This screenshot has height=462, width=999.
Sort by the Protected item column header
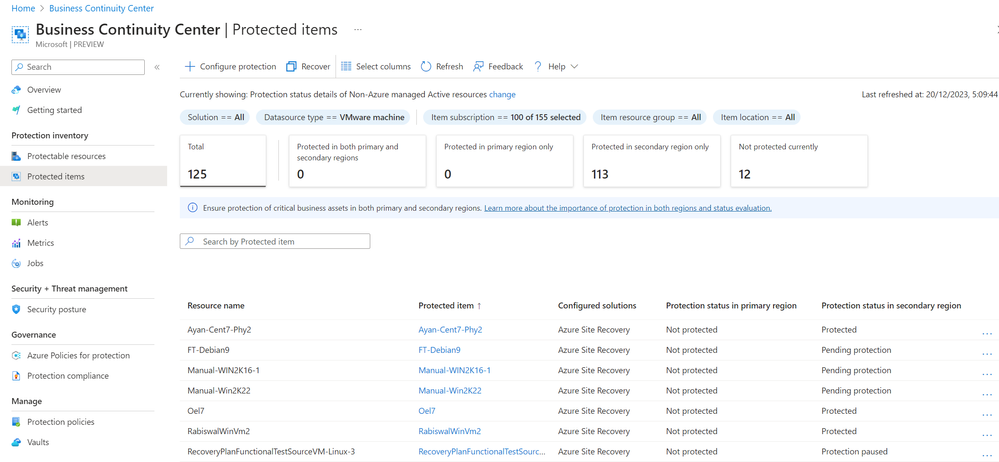[x=450, y=306]
